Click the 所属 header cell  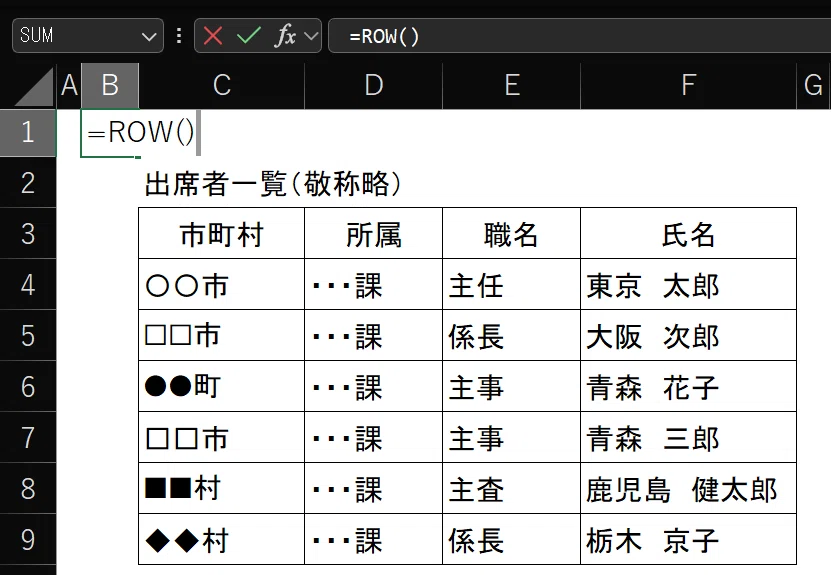[x=374, y=234]
